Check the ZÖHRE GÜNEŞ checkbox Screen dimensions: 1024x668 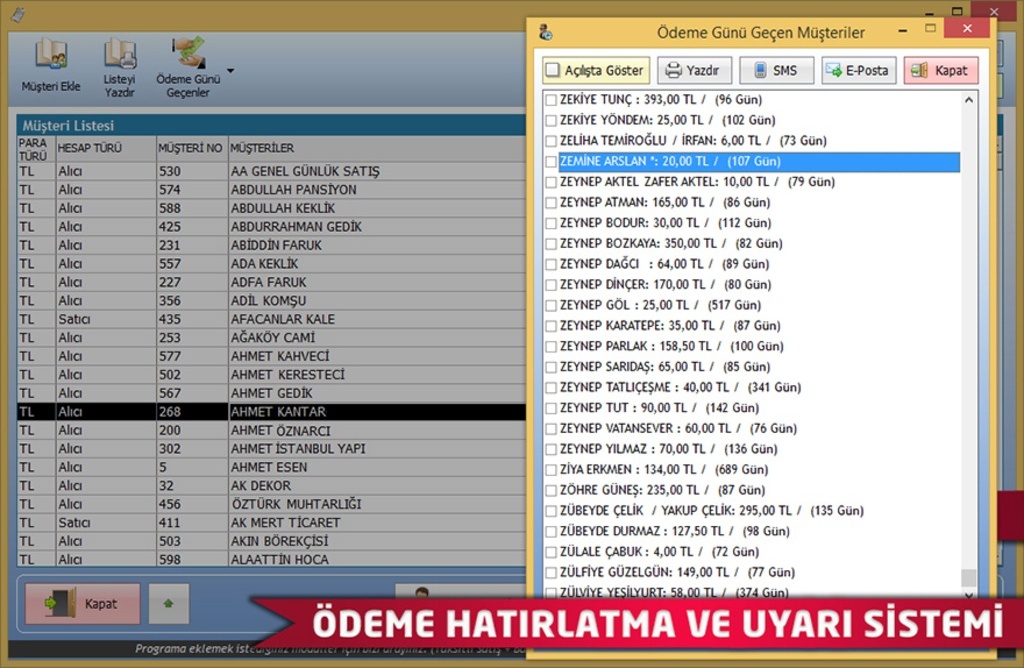(551, 490)
